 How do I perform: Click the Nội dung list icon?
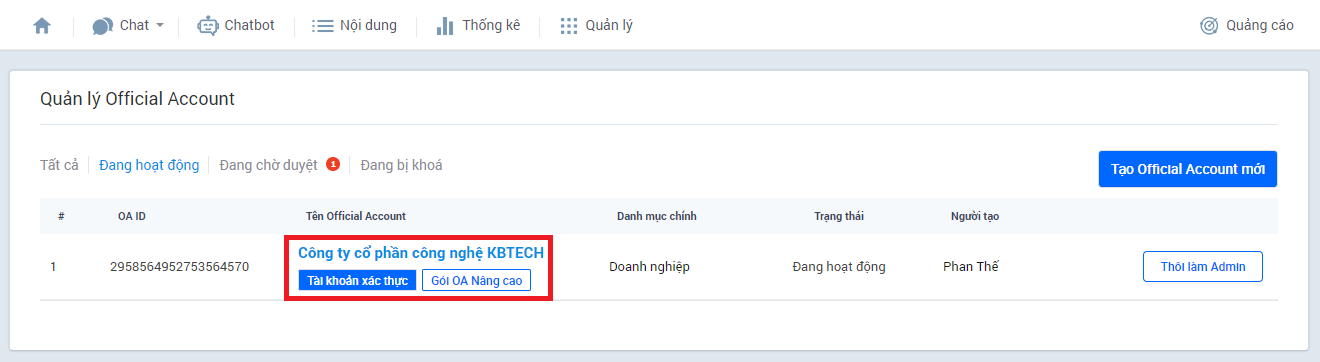(322, 26)
